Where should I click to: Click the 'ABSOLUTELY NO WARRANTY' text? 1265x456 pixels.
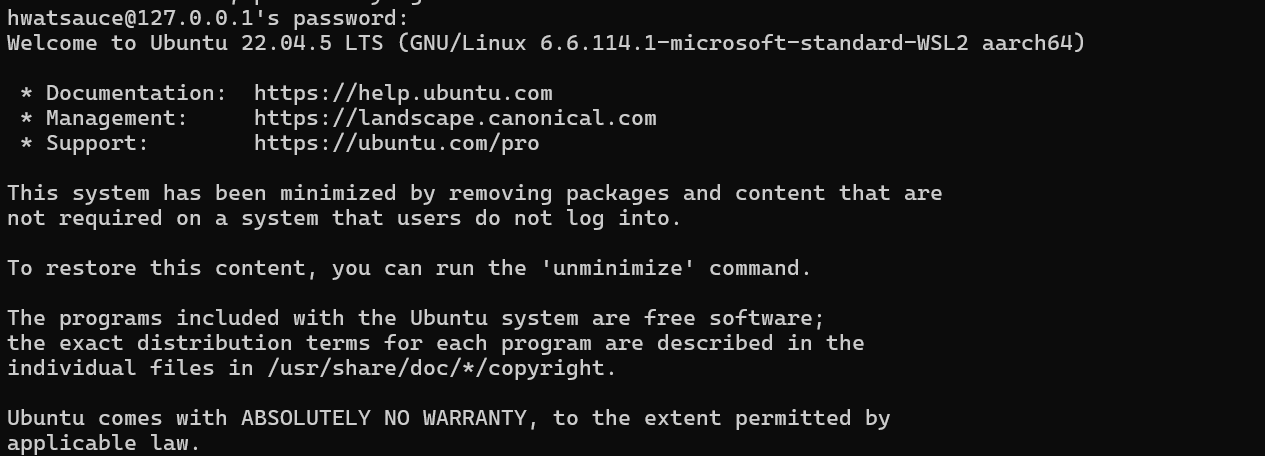tap(384, 418)
